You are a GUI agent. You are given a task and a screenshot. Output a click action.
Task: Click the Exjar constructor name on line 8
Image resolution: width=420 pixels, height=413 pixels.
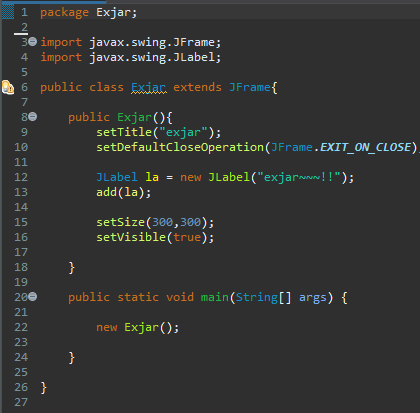pyautogui.click(x=134, y=117)
